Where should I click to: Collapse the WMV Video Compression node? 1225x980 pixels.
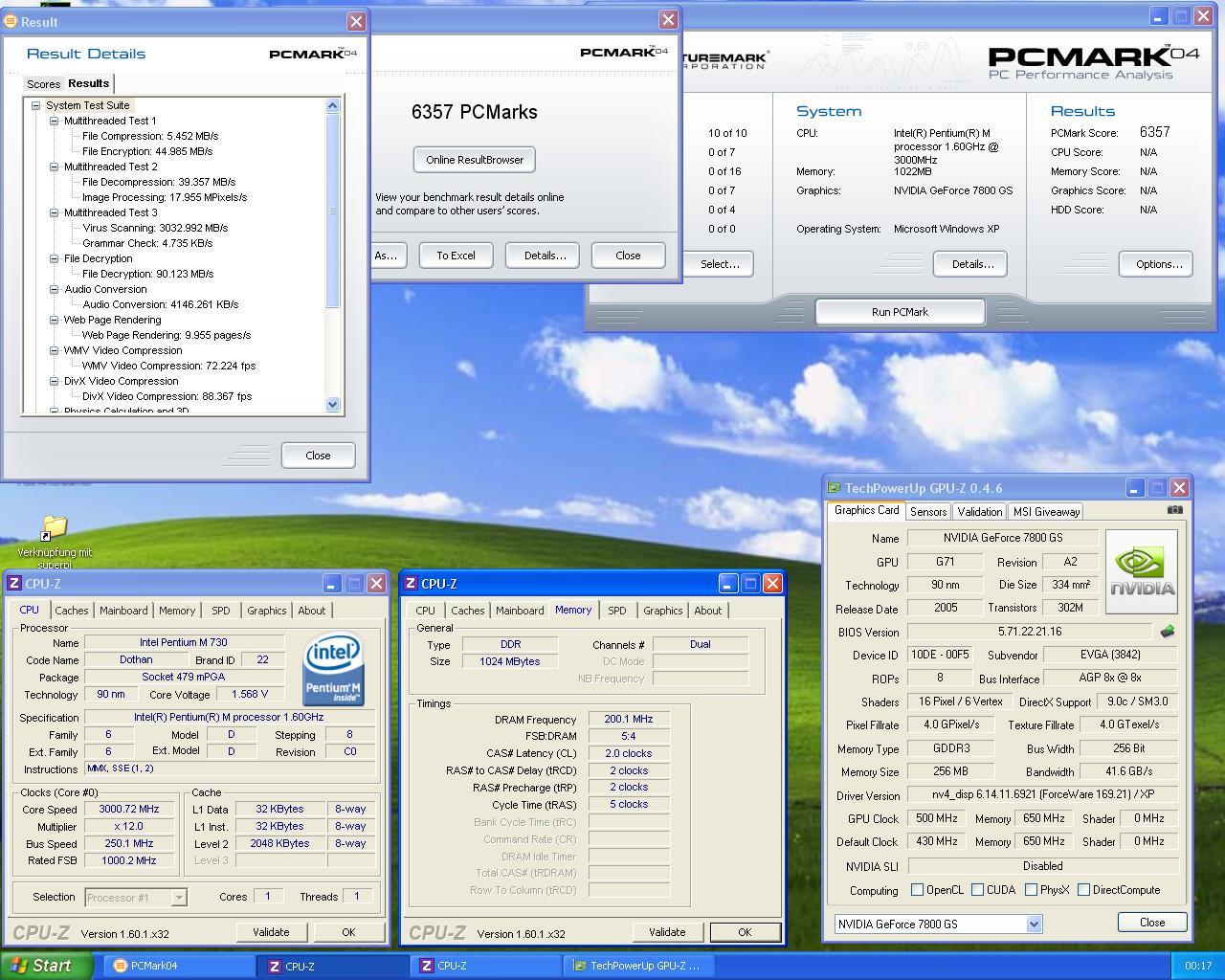[54, 350]
